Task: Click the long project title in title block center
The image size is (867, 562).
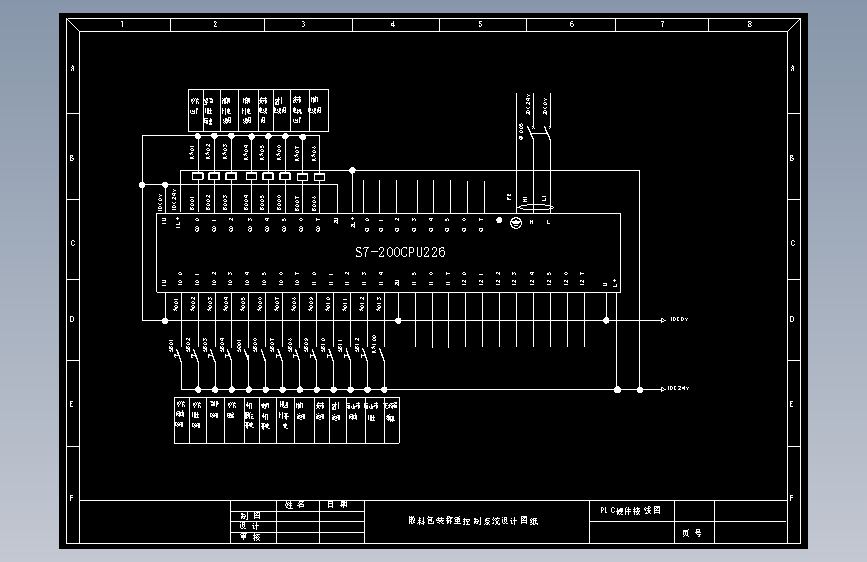Action: tap(473, 521)
